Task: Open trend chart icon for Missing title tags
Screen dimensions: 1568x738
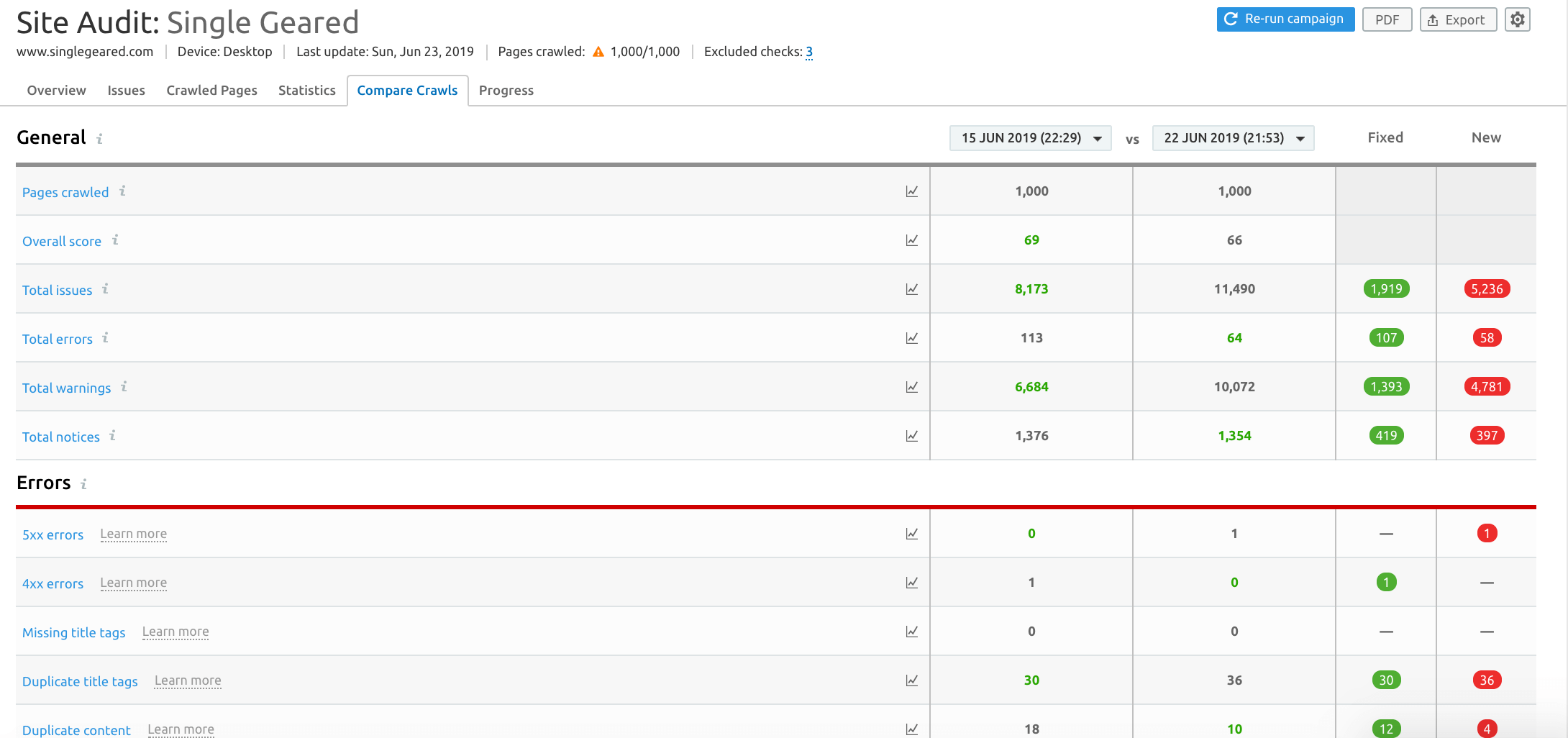Action: point(912,632)
